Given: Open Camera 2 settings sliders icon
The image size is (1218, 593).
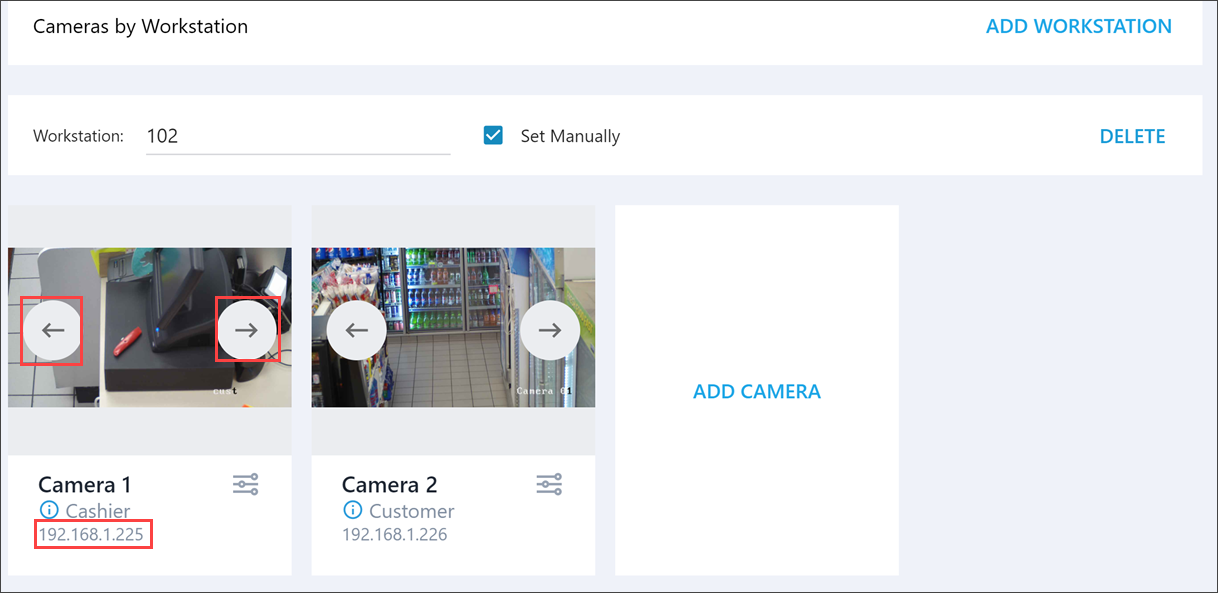Looking at the screenshot, I should point(549,485).
